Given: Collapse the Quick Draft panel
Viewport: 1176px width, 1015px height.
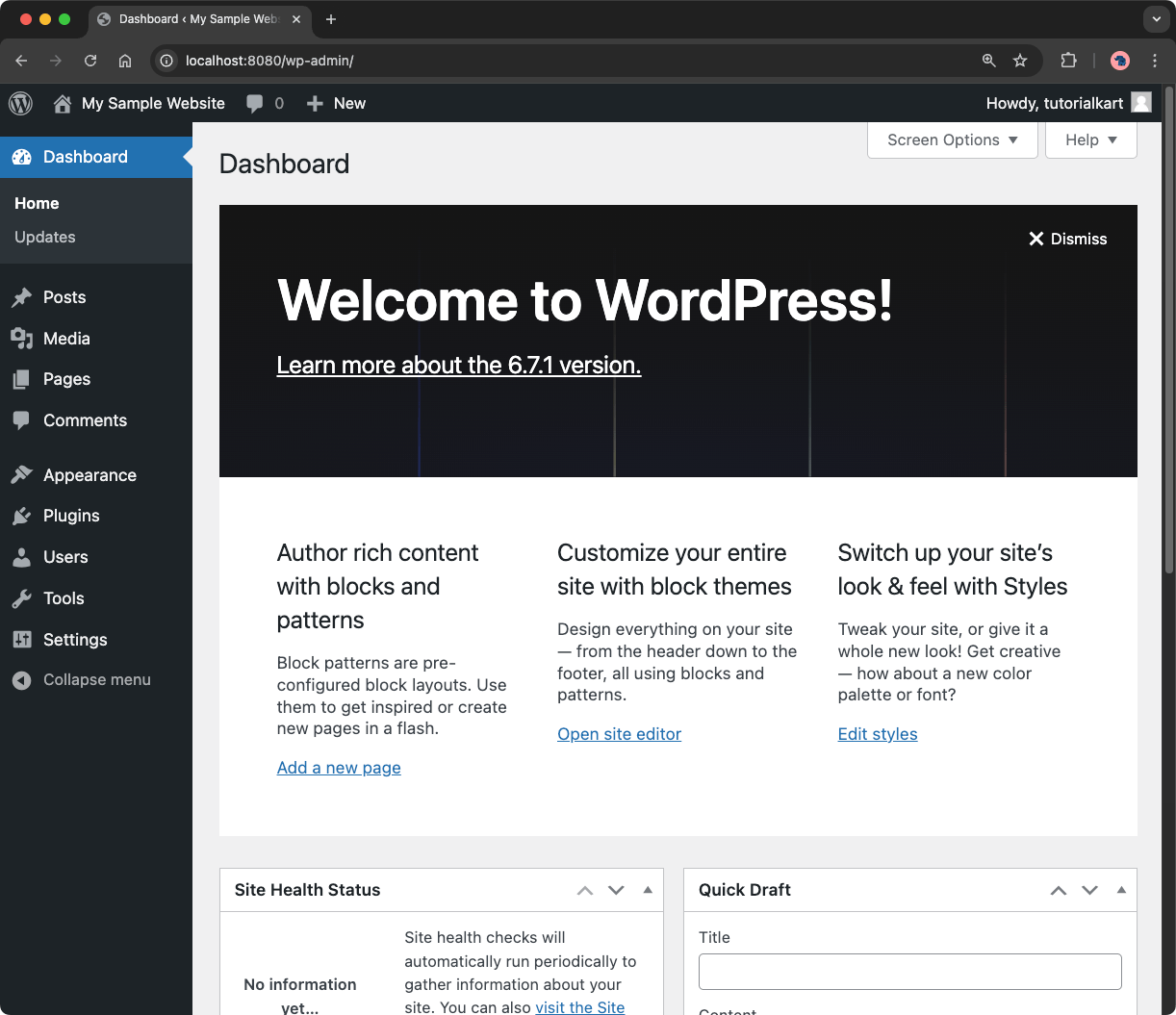Looking at the screenshot, I should (x=1120, y=890).
